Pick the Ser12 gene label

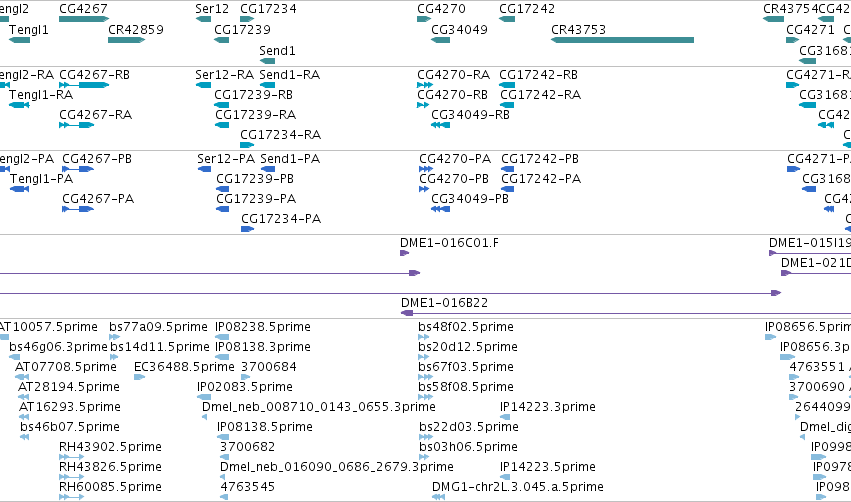212,9
